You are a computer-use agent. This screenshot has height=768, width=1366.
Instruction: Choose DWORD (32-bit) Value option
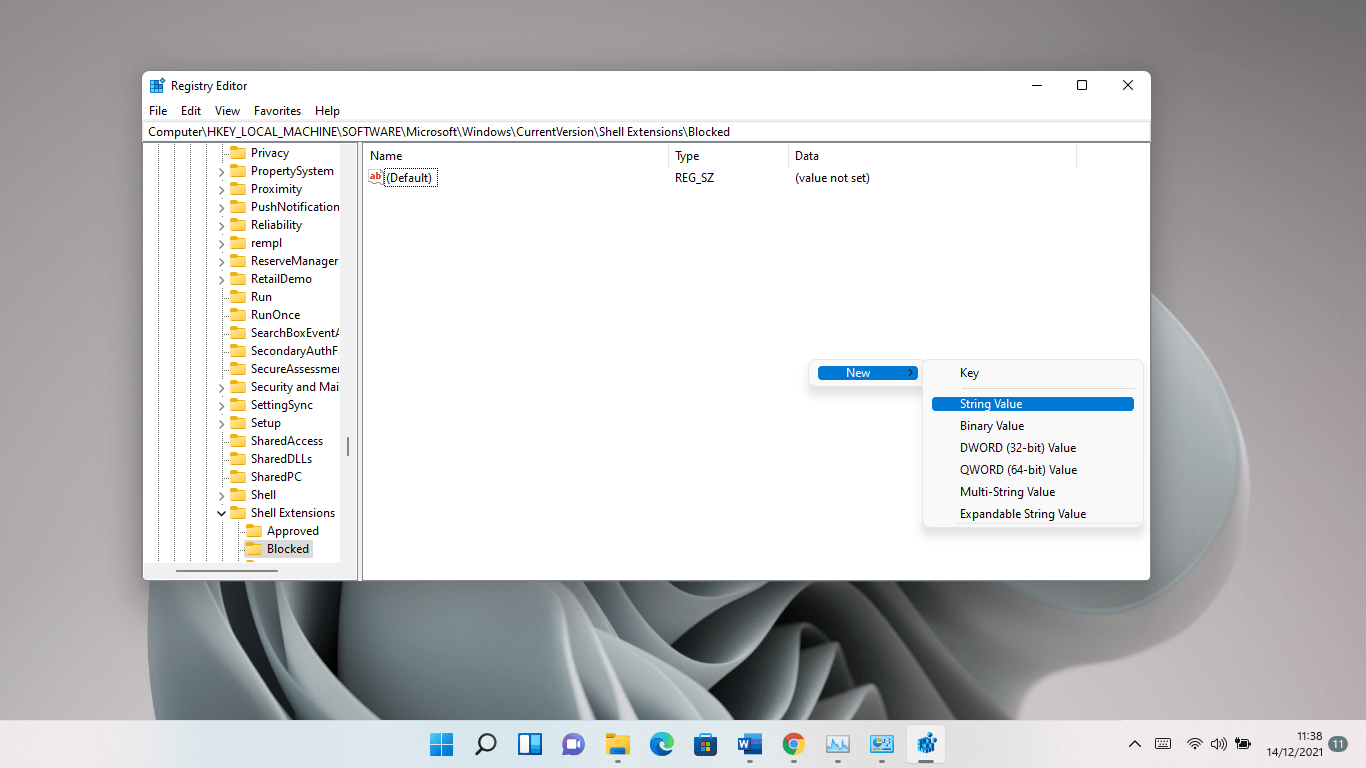(1017, 448)
